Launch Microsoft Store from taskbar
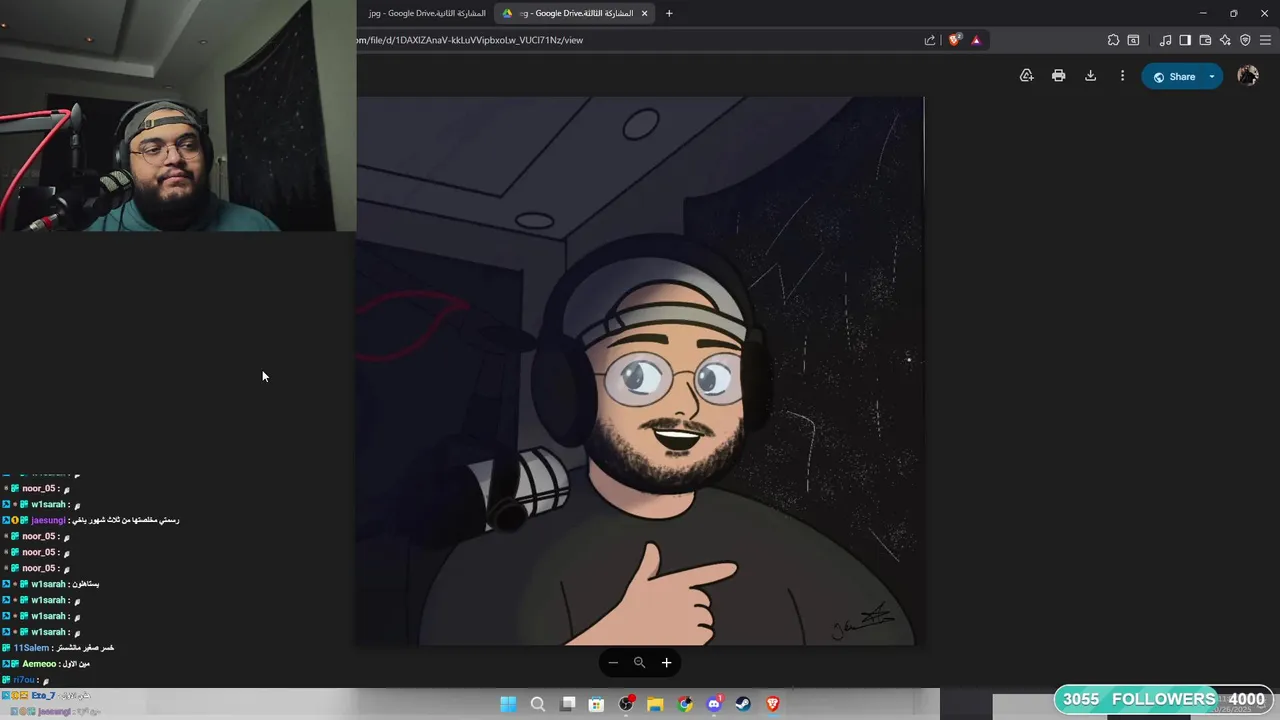The height and width of the screenshot is (720, 1280). [596, 704]
